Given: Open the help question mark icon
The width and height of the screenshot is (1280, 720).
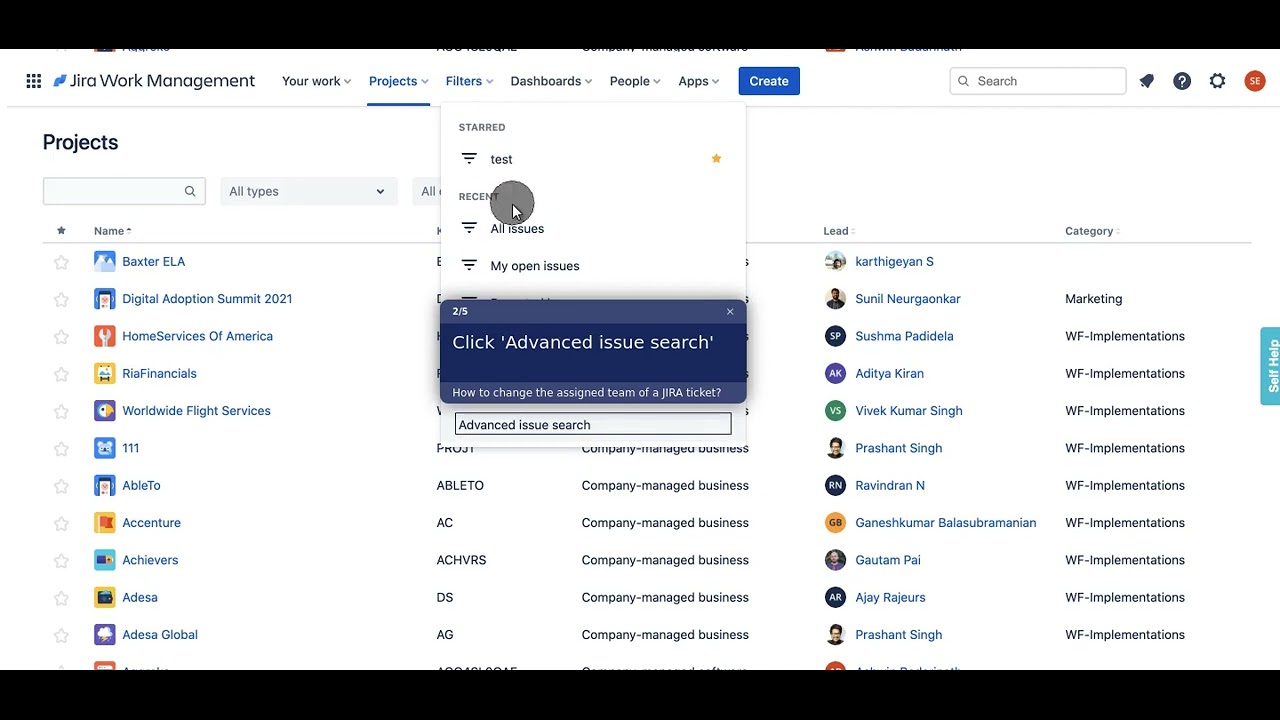Looking at the screenshot, I should click(x=1182, y=81).
